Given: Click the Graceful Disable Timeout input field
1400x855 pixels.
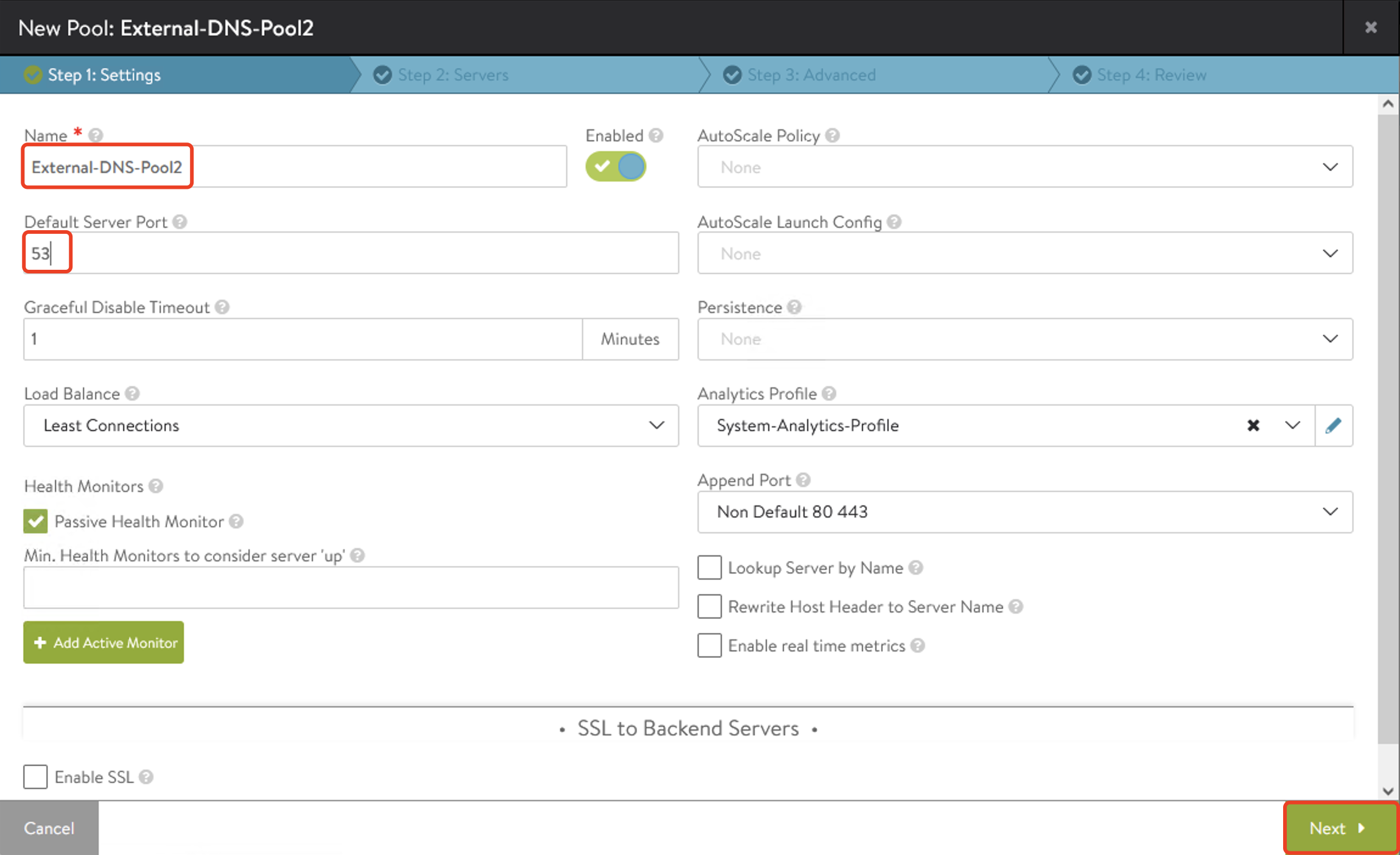Looking at the screenshot, I should (303, 339).
